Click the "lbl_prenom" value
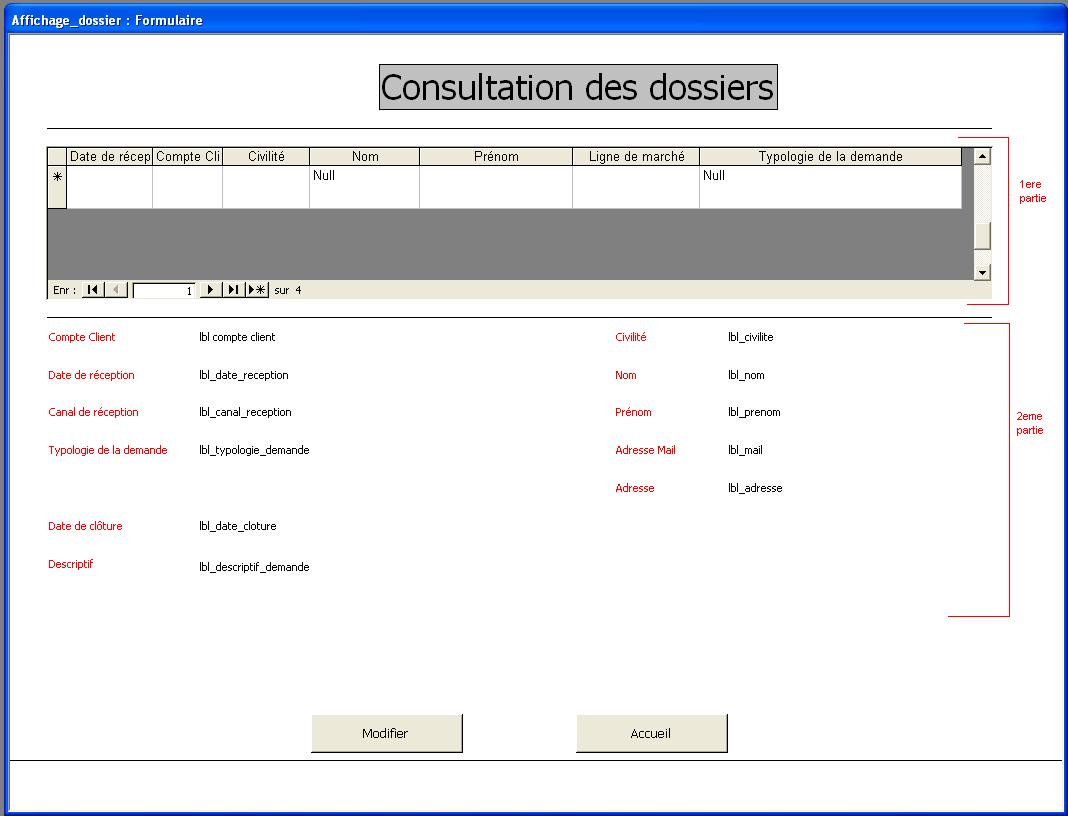The width and height of the screenshot is (1068, 816). (754, 412)
